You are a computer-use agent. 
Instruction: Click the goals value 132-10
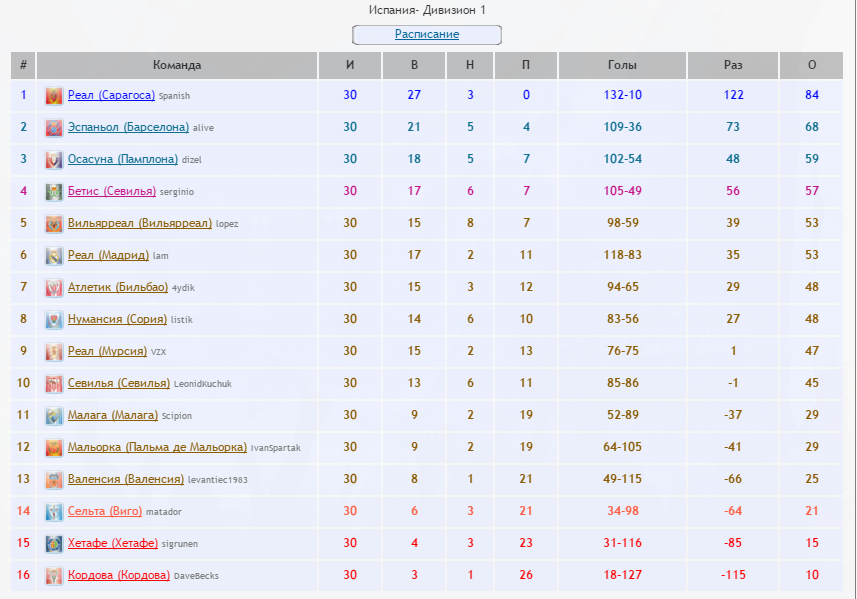tap(623, 95)
